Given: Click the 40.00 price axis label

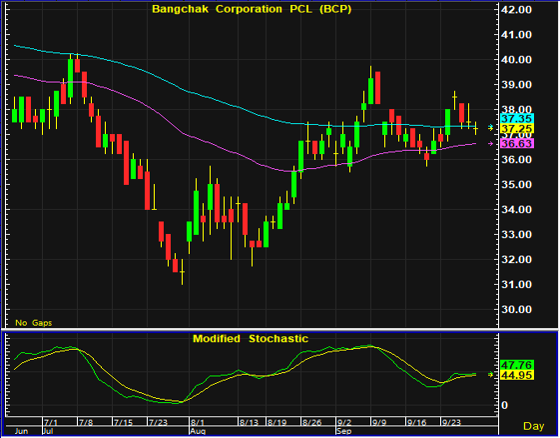Looking at the screenshot, I should tap(516, 60).
